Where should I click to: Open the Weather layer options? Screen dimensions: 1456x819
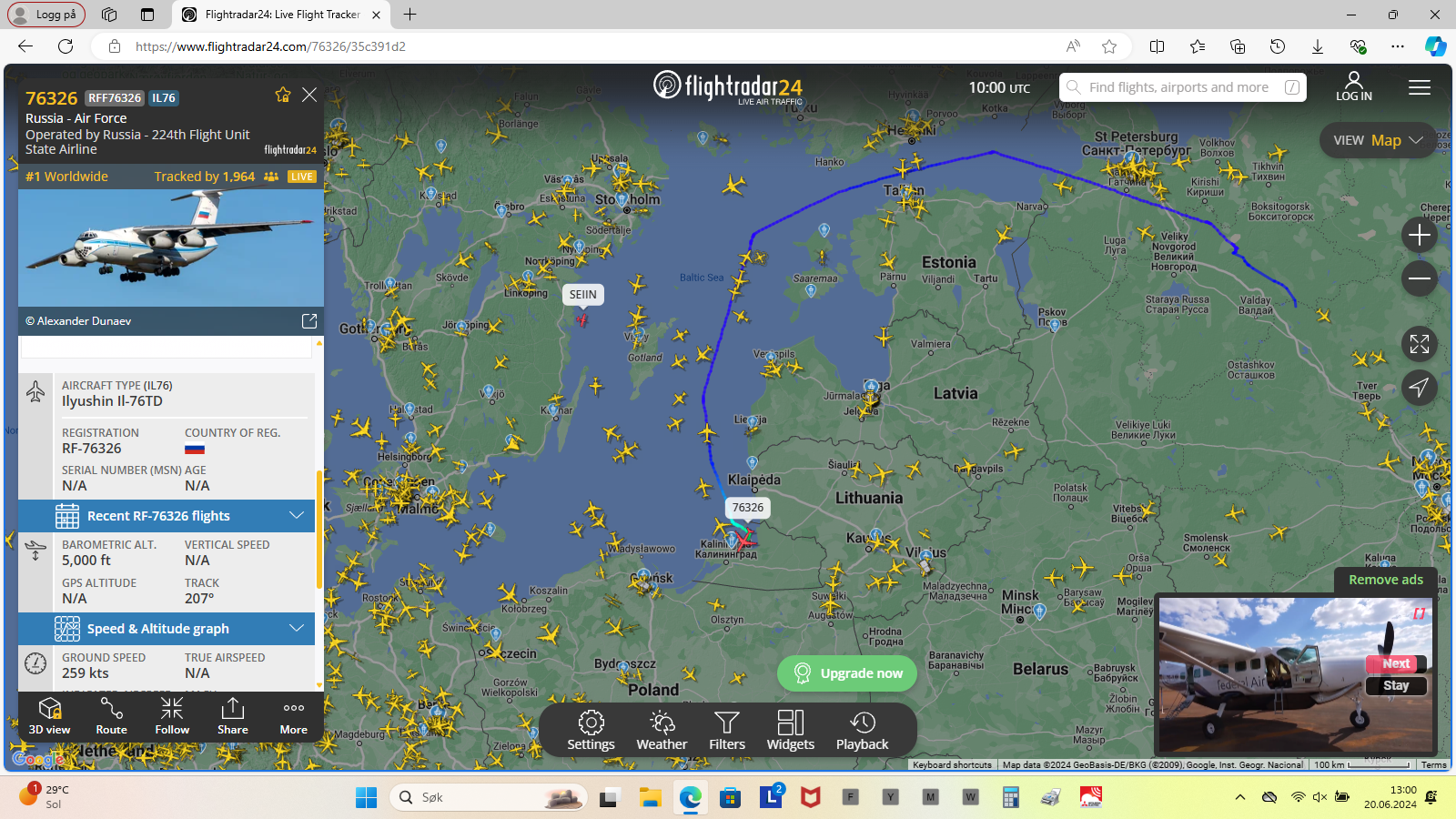coord(662,731)
